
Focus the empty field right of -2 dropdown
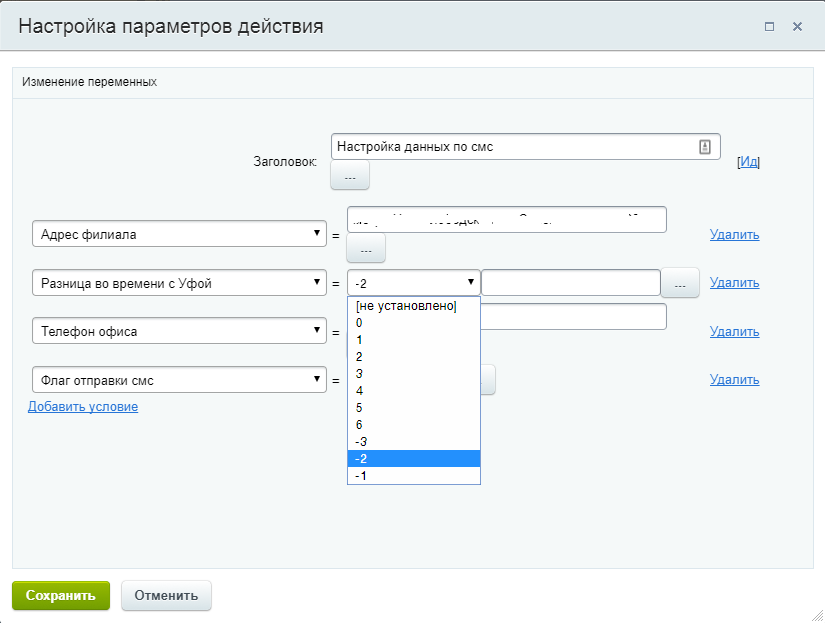point(571,283)
